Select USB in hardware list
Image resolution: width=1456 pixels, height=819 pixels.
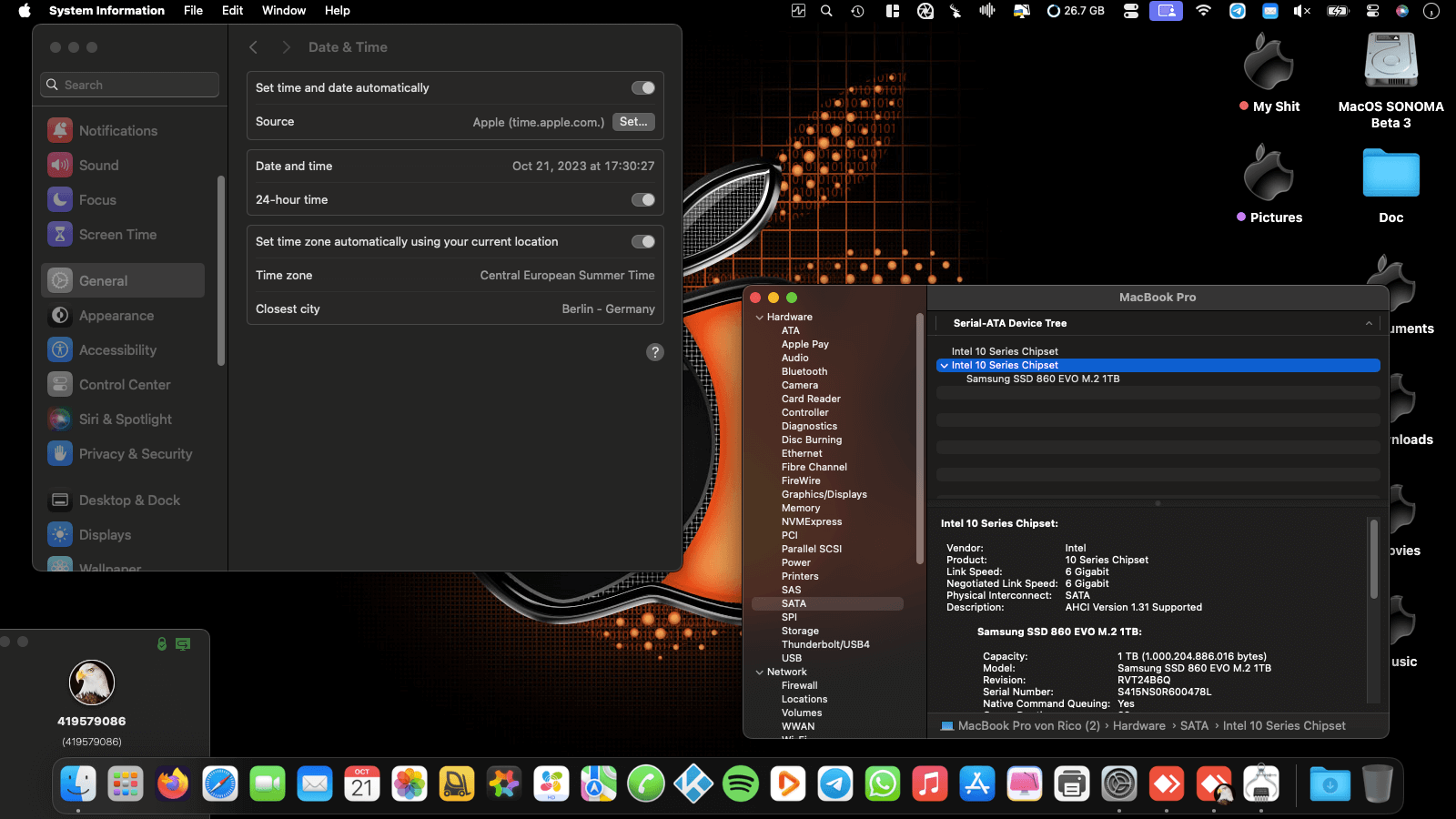tap(792, 659)
